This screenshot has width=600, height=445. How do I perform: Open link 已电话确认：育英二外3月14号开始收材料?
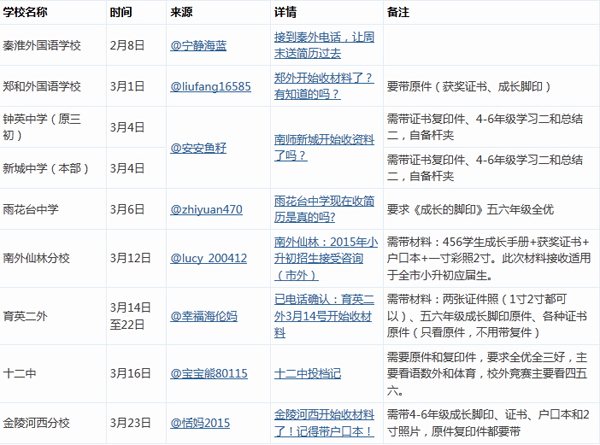pyautogui.click(x=324, y=316)
